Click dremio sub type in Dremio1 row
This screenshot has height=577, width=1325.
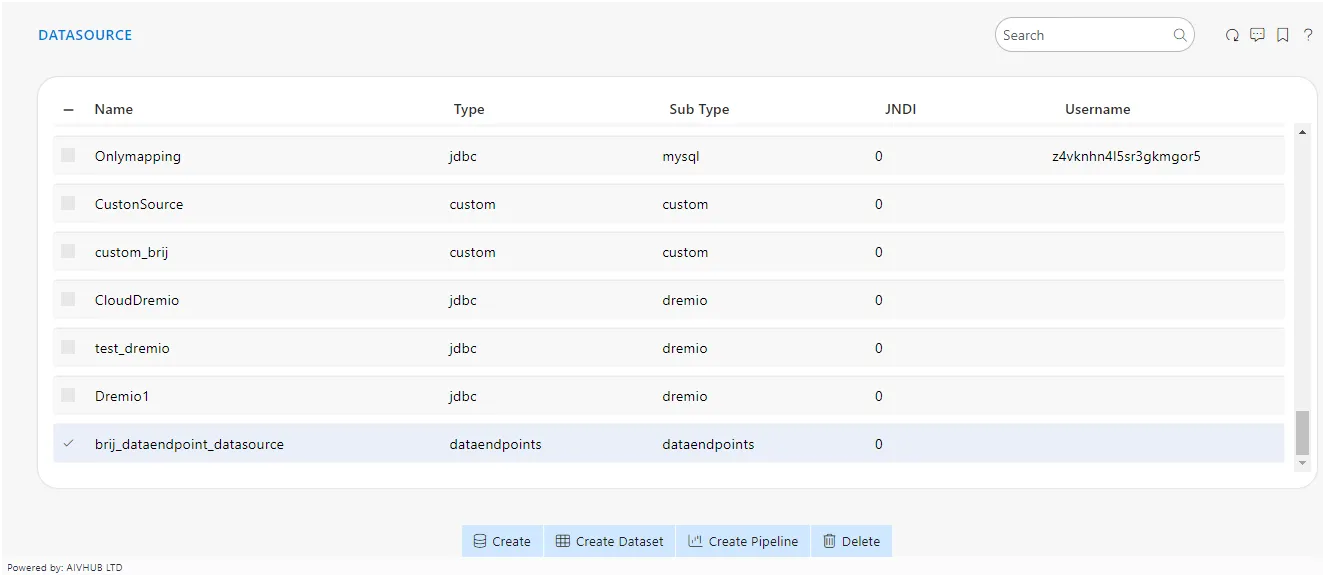click(x=685, y=396)
